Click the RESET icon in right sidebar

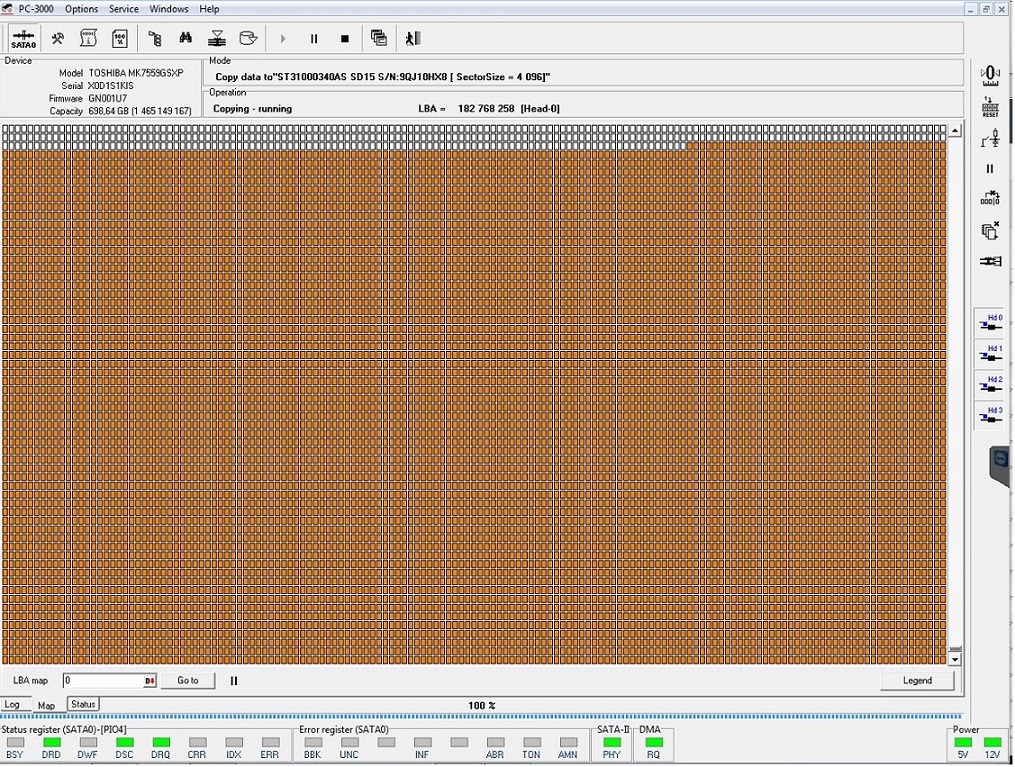[x=990, y=109]
